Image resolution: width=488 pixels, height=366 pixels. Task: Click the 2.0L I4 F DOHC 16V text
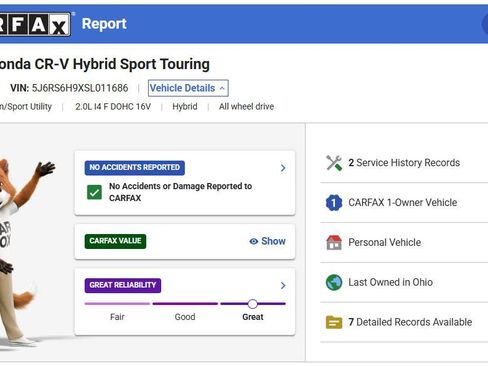tap(113, 107)
